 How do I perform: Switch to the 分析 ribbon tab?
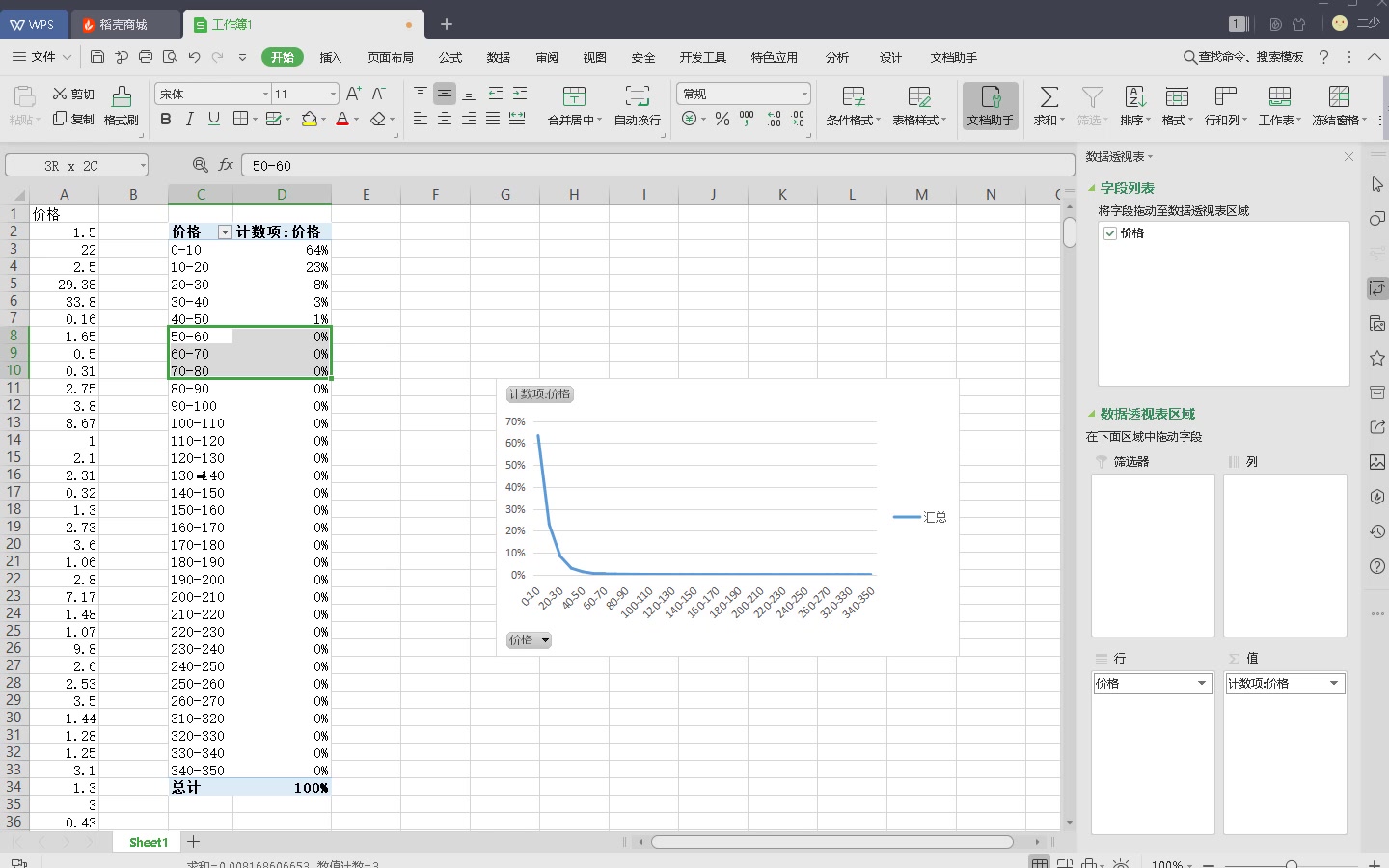pos(837,58)
